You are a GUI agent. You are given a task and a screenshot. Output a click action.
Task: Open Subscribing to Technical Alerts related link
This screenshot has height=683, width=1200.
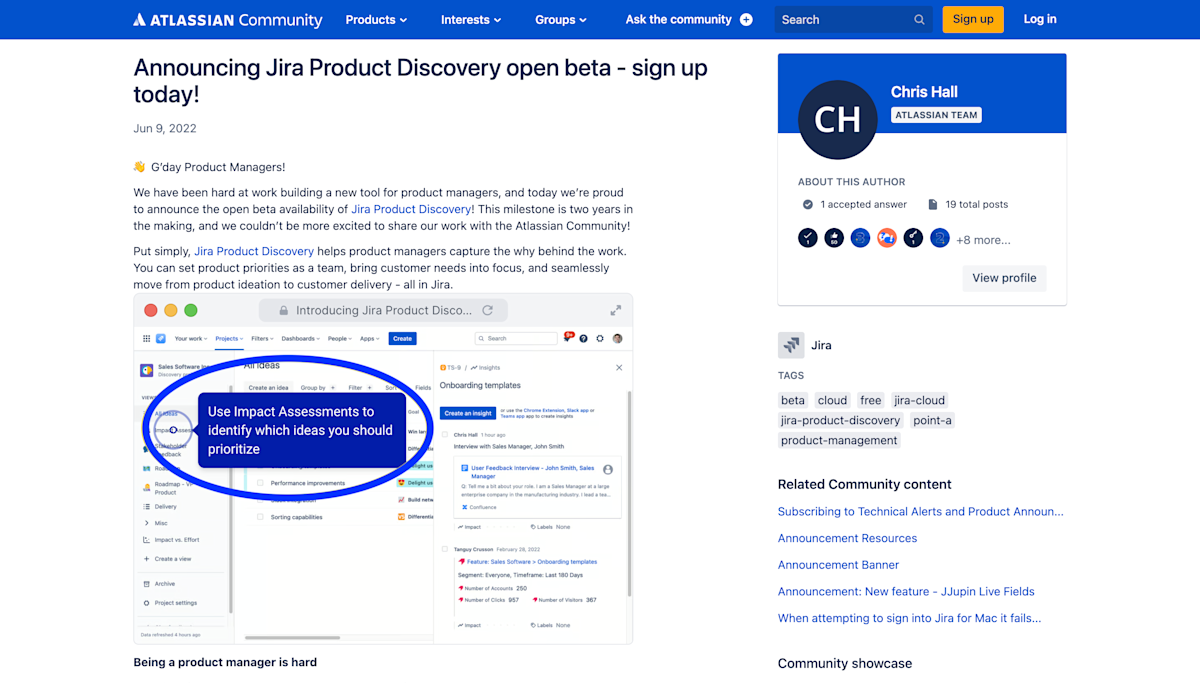click(921, 511)
